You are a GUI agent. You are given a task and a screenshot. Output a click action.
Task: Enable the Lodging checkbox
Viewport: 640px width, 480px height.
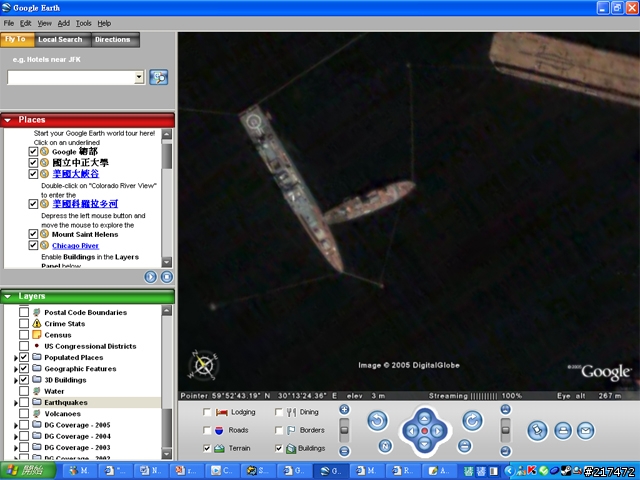pyautogui.click(x=207, y=412)
